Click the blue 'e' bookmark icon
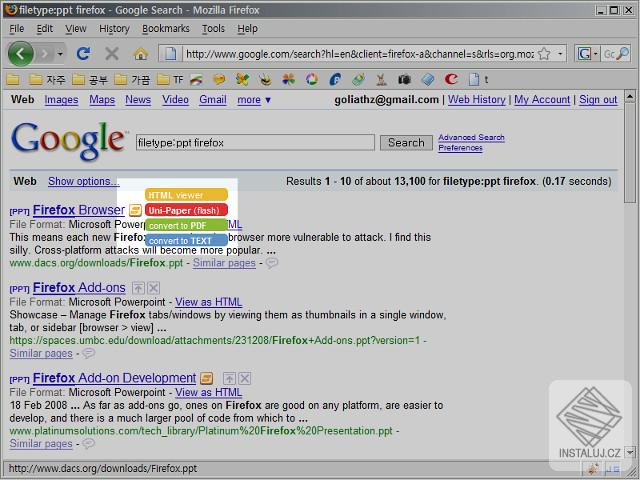 pos(335,80)
